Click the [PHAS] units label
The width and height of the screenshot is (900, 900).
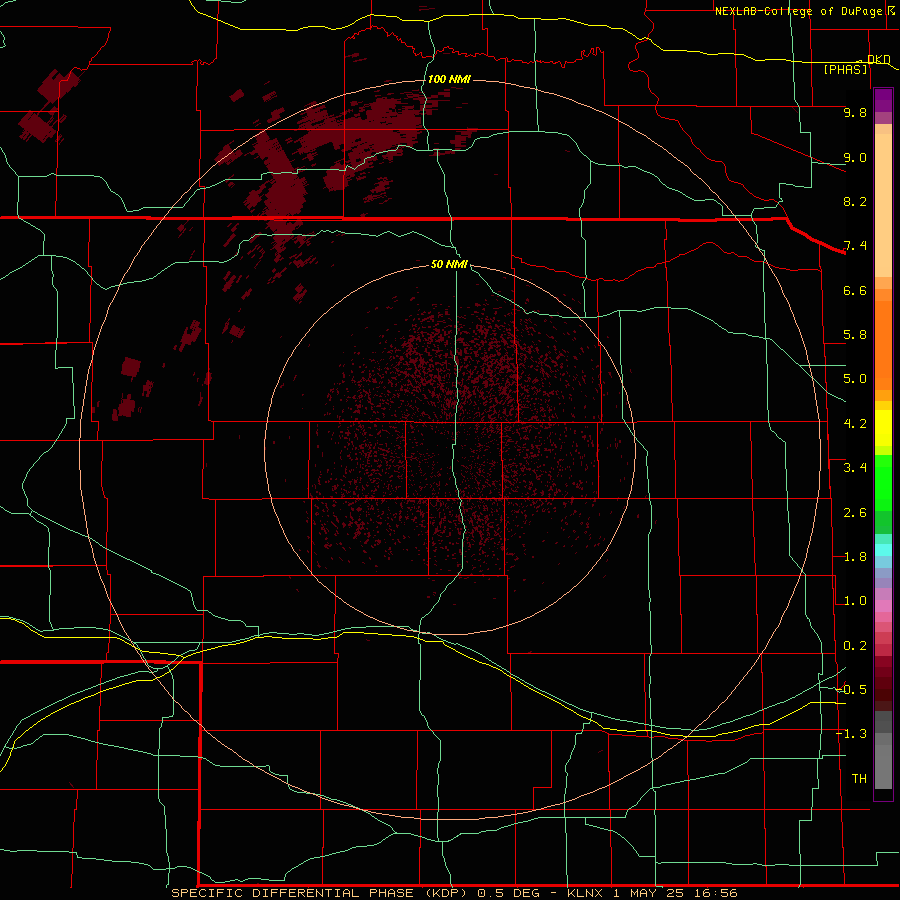point(845,70)
